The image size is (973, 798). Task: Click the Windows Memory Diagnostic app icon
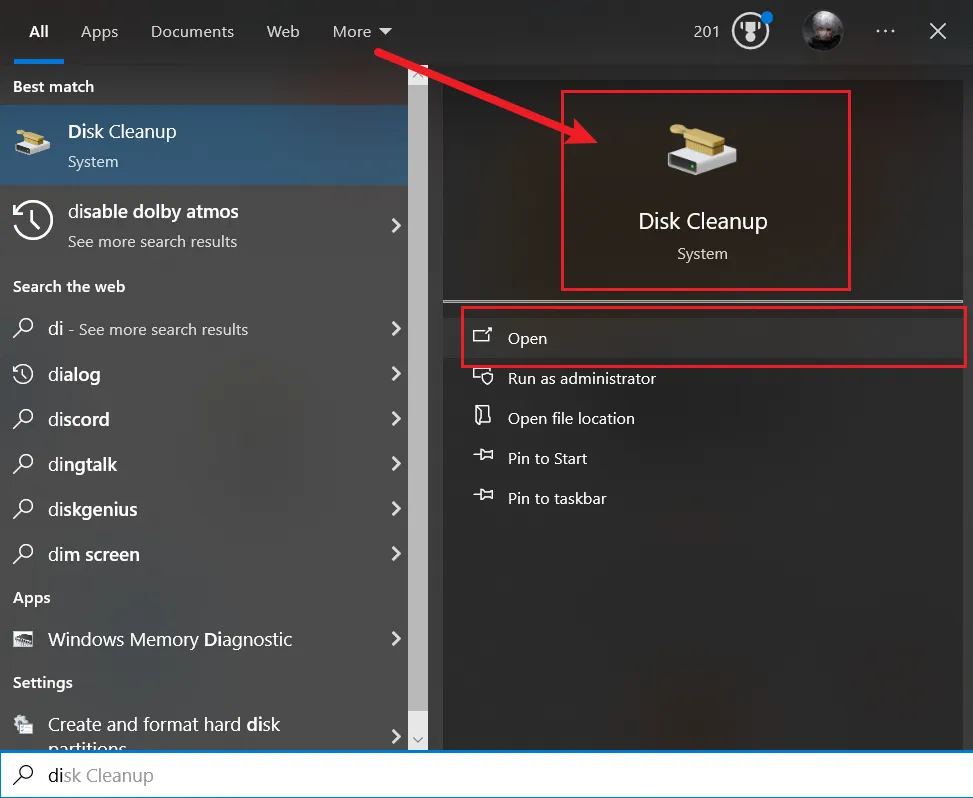pos(24,639)
